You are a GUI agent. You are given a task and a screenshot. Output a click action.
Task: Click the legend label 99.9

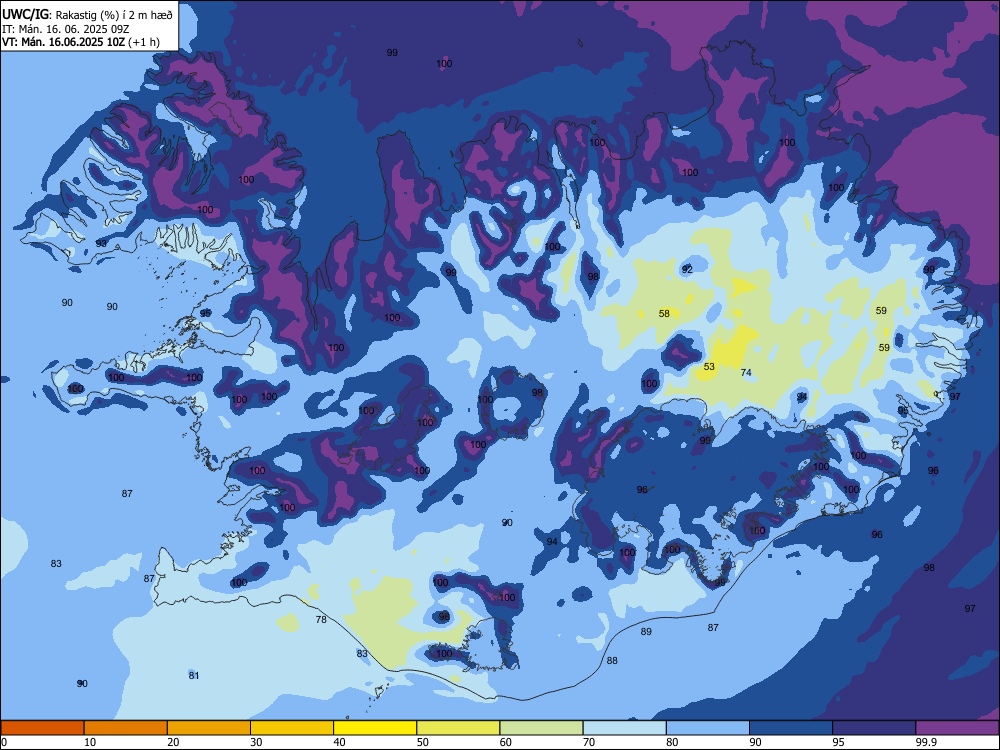[x=925, y=742]
